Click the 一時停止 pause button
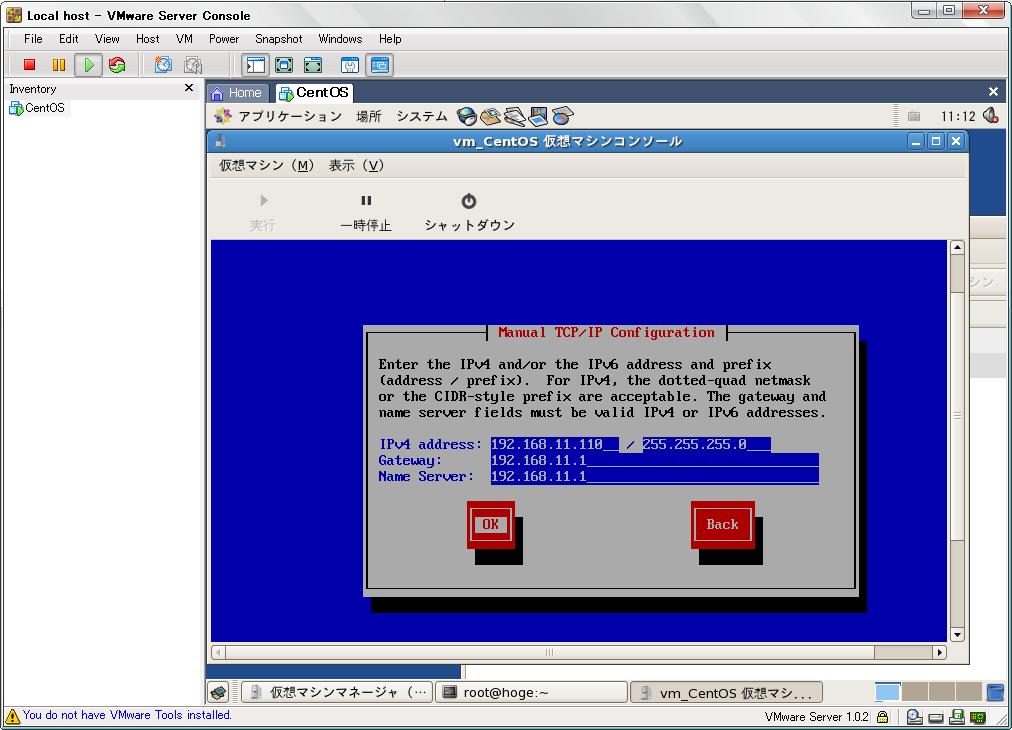The height and width of the screenshot is (730, 1012). click(366, 212)
